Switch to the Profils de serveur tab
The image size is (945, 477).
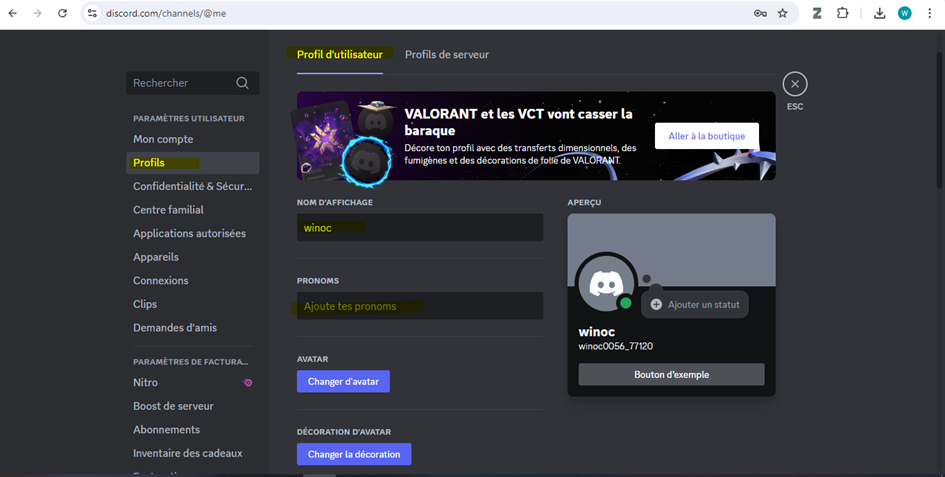[x=446, y=54]
